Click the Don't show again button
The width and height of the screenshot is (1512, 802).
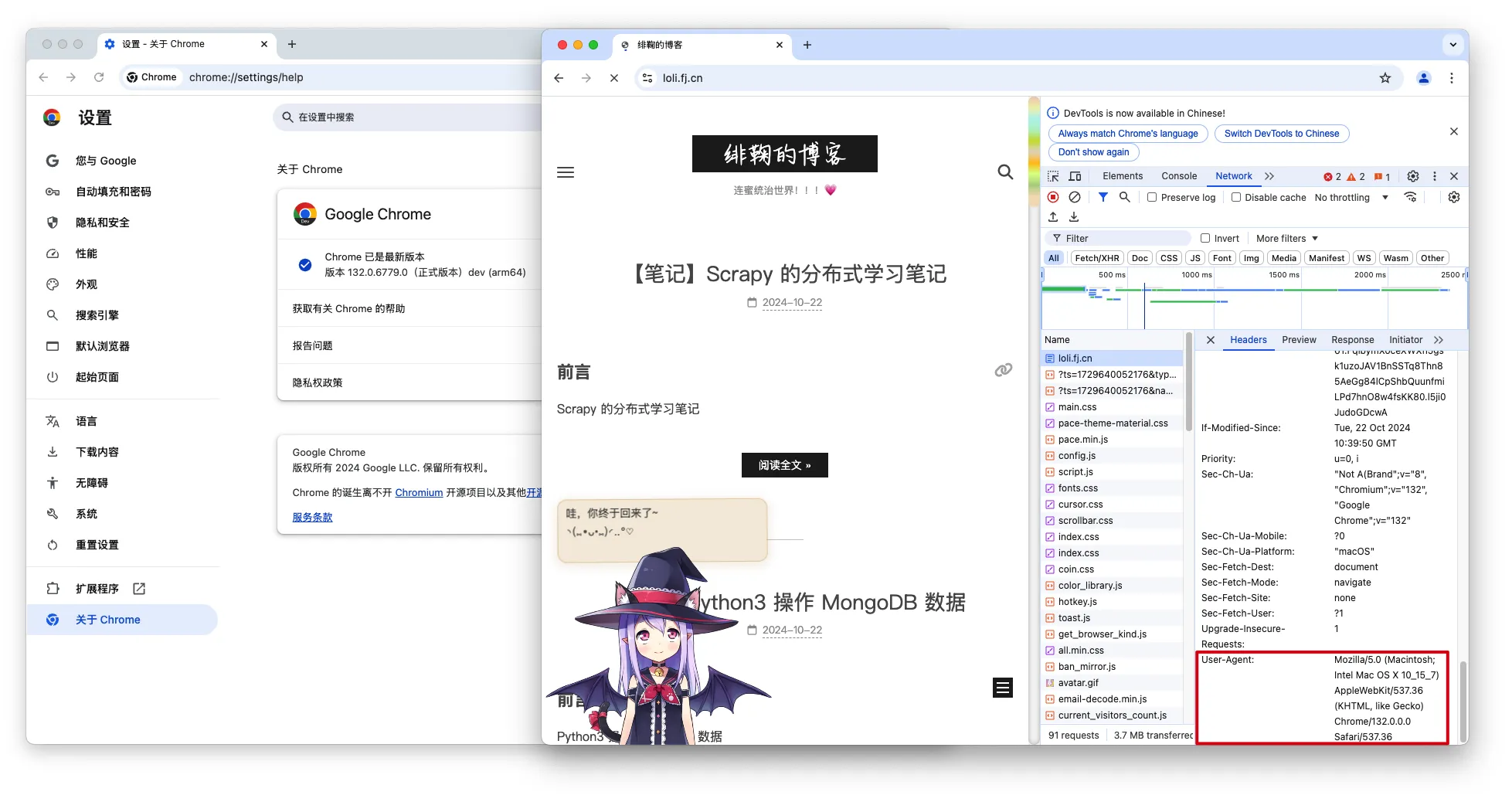[x=1093, y=152]
